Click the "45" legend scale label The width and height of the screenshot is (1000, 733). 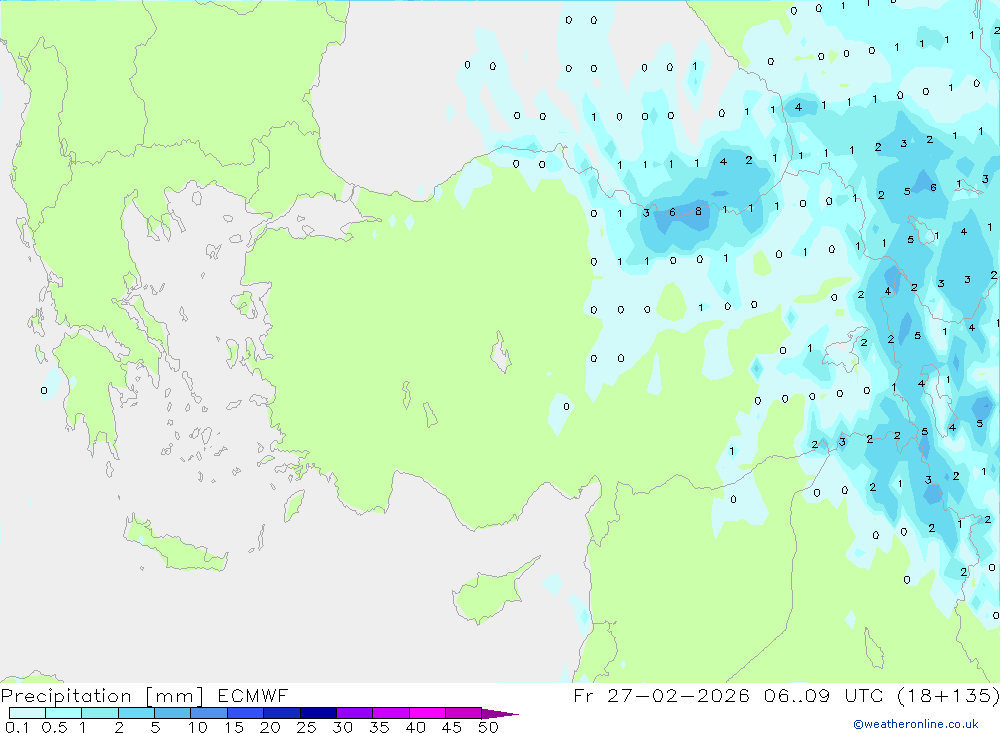click(x=452, y=727)
